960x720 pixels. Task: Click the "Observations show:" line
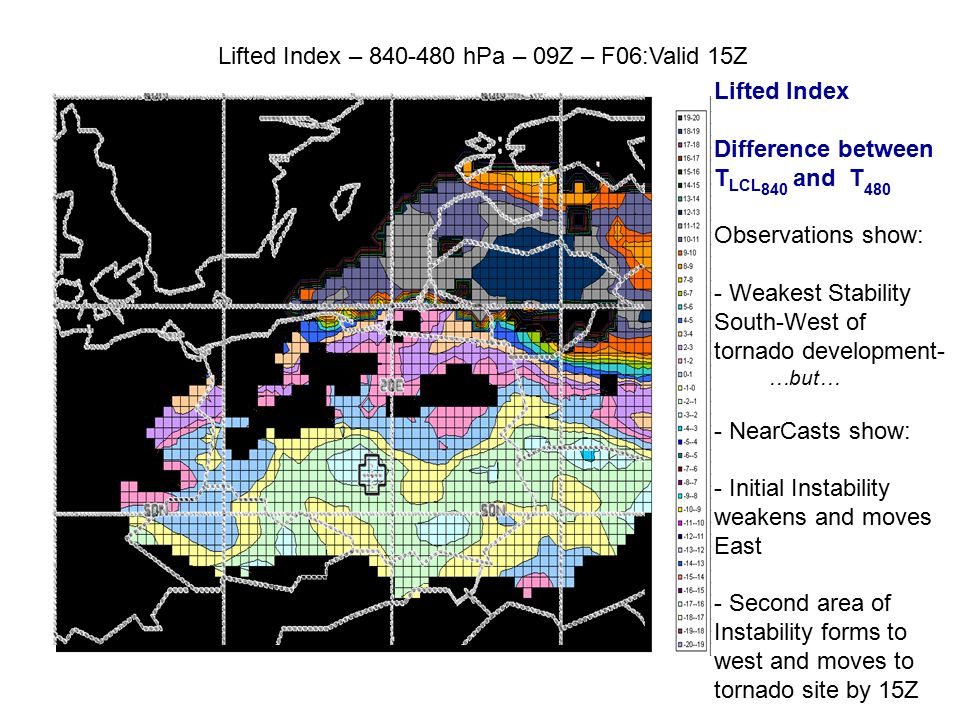[x=818, y=235]
